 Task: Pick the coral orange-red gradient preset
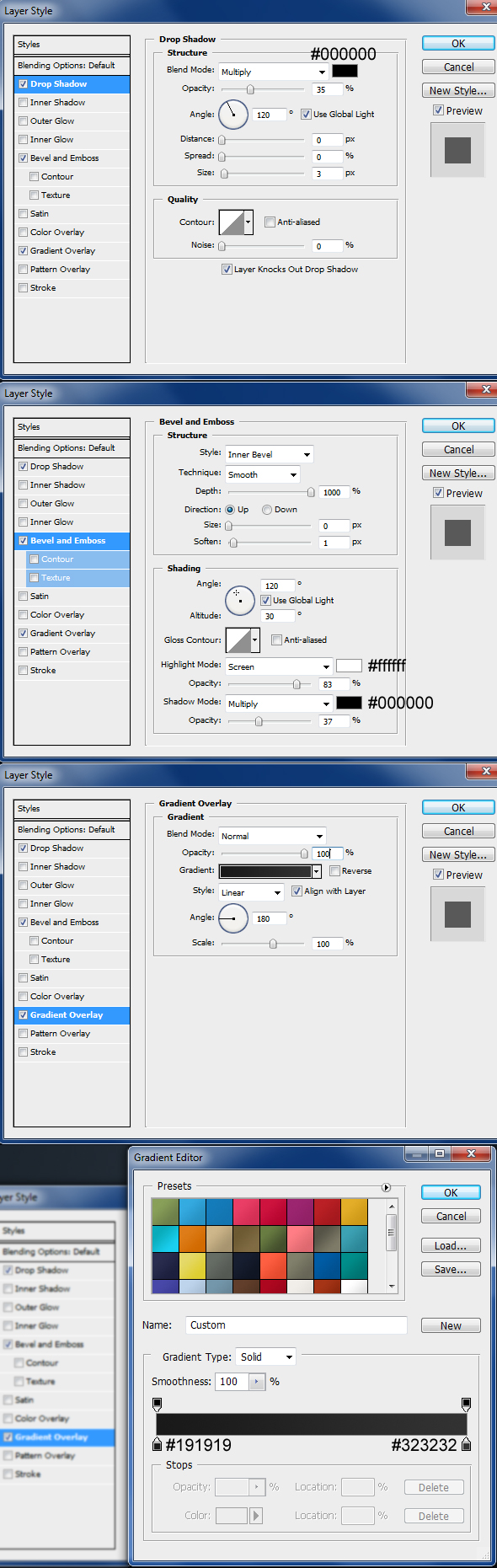pos(273,1266)
